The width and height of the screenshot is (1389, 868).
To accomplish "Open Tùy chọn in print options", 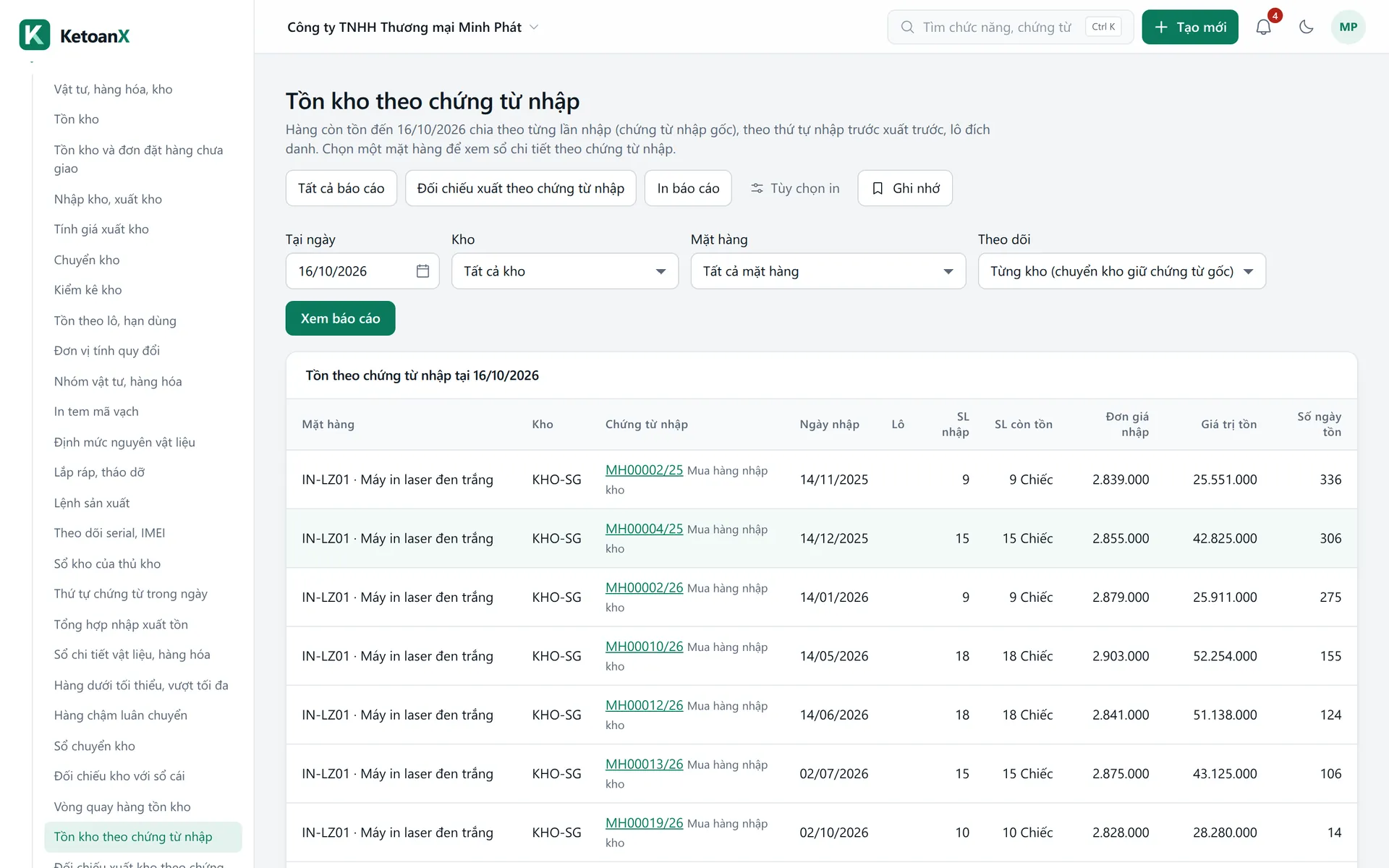I will (x=794, y=188).
